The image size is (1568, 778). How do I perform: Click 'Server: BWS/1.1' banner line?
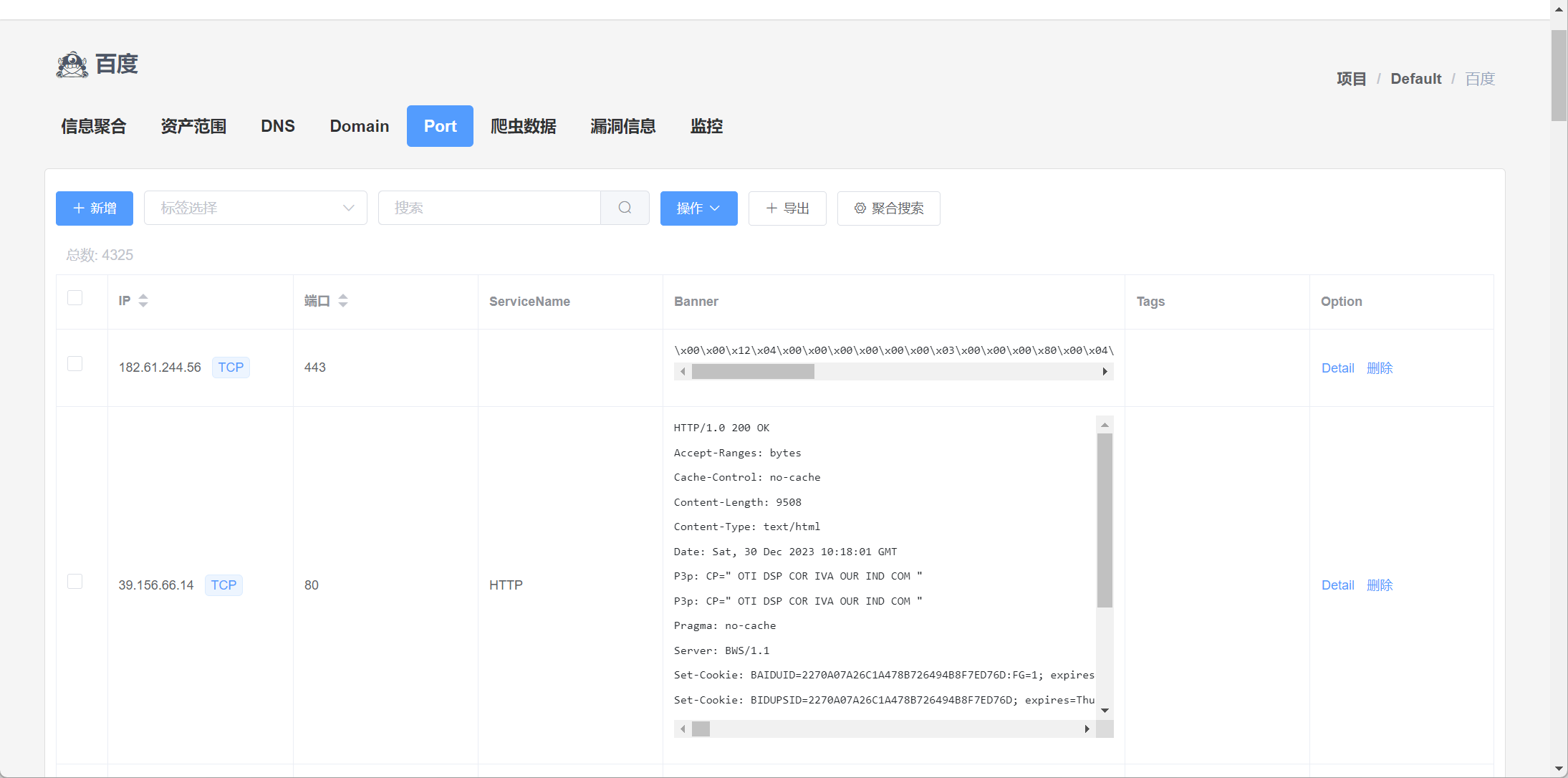[x=721, y=650]
